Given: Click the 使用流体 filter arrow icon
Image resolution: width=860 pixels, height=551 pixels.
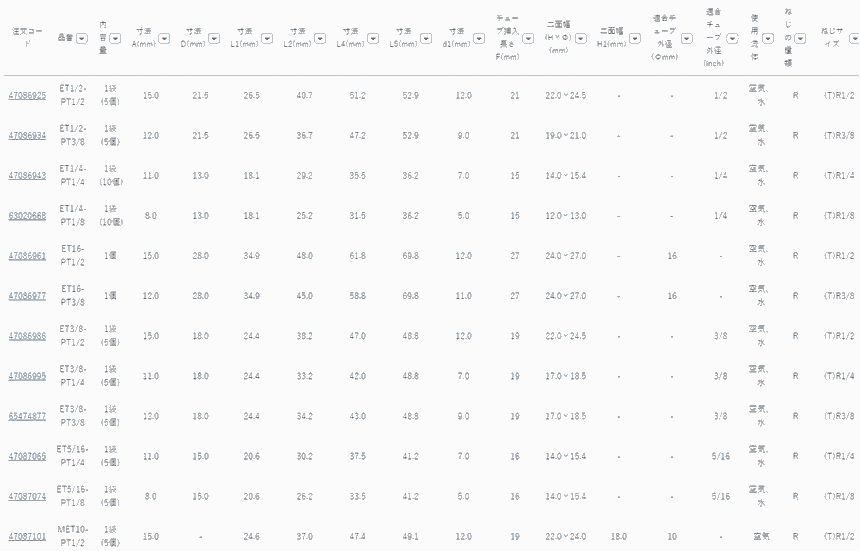Looking at the screenshot, I should [x=768, y=39].
